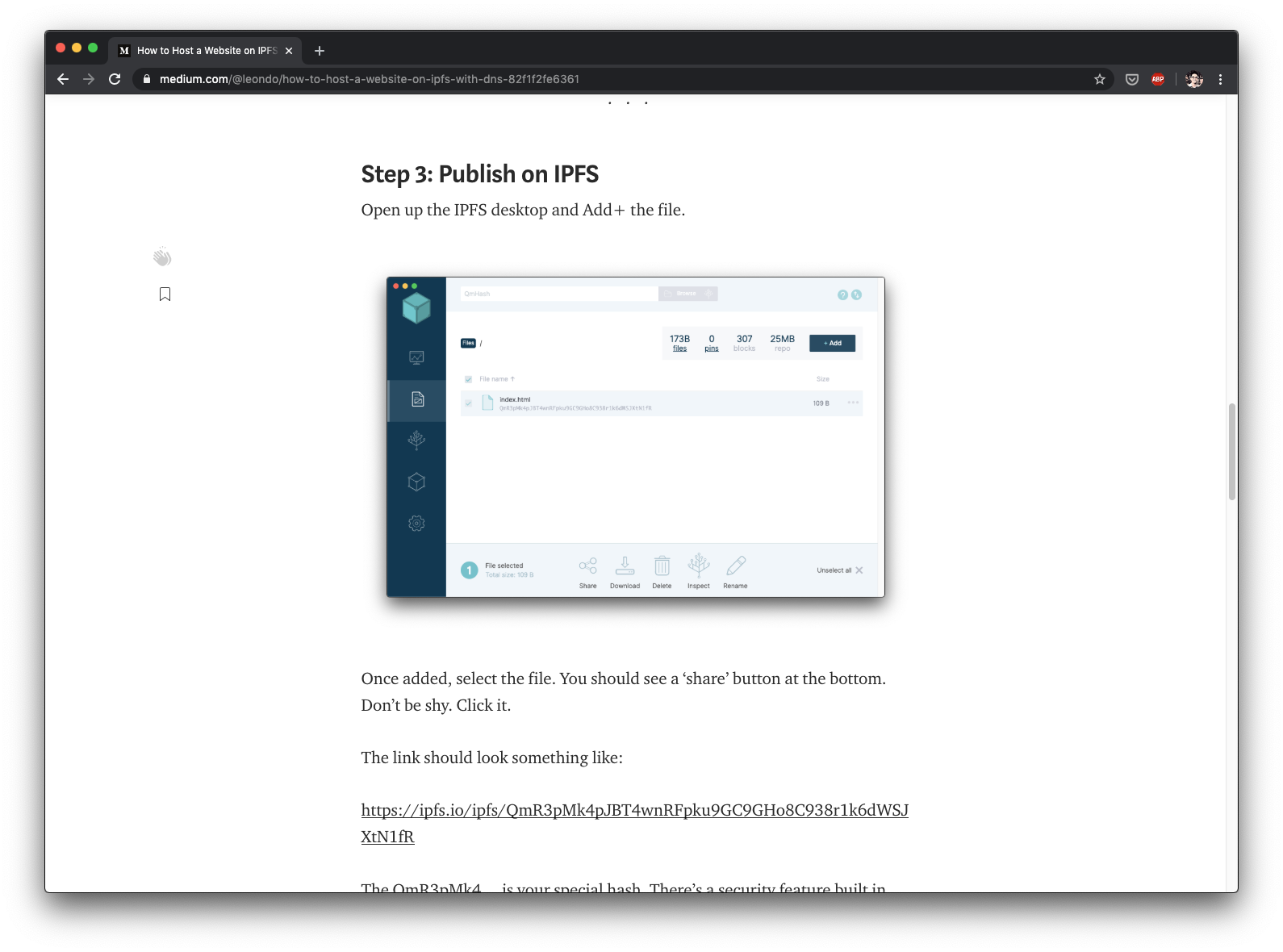The height and width of the screenshot is (952, 1283).
Task: Click the page vertical scrollbar thumb
Action: tap(1231, 452)
